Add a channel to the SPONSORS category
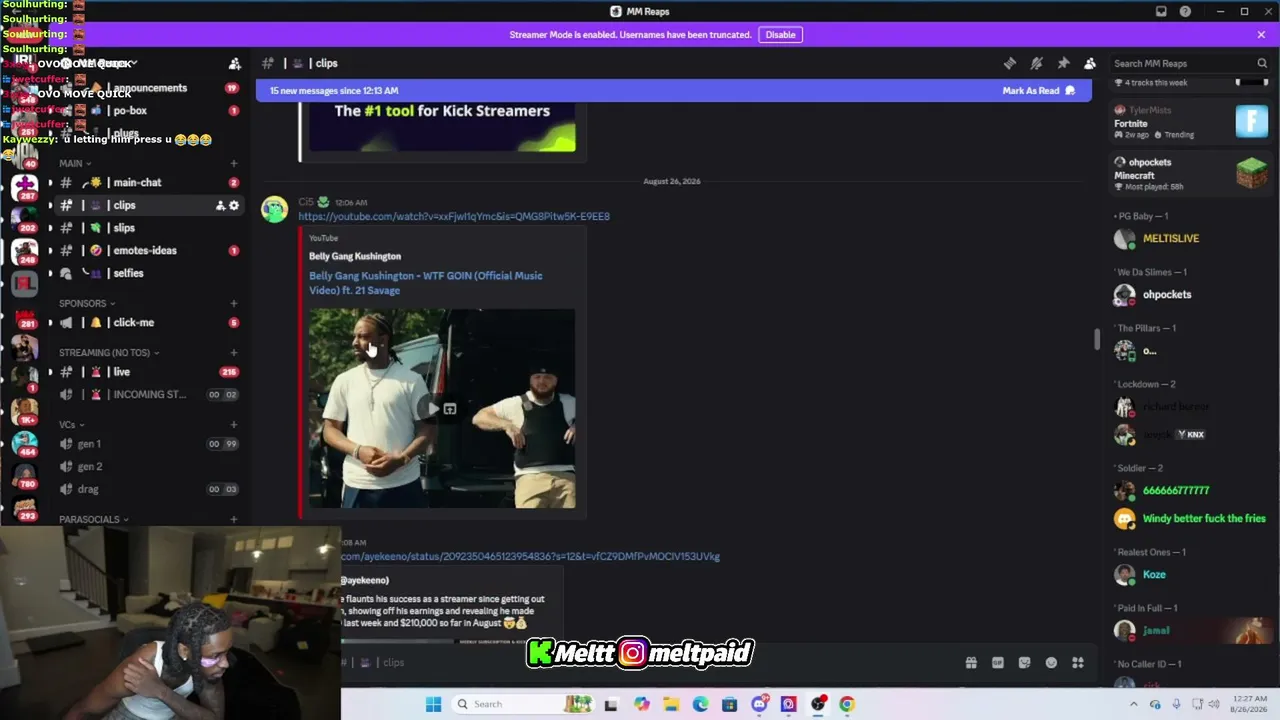Viewport: 1280px width, 720px height. [234, 303]
